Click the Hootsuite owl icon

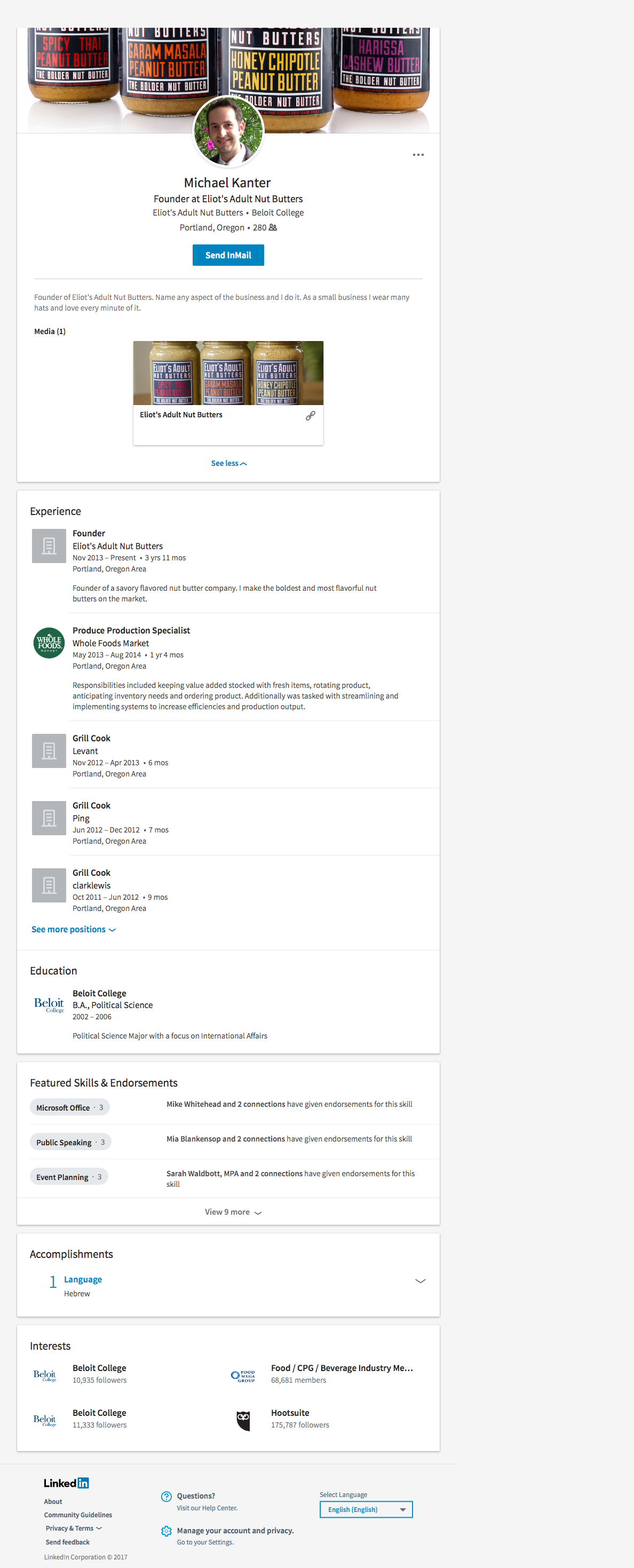(x=243, y=1421)
